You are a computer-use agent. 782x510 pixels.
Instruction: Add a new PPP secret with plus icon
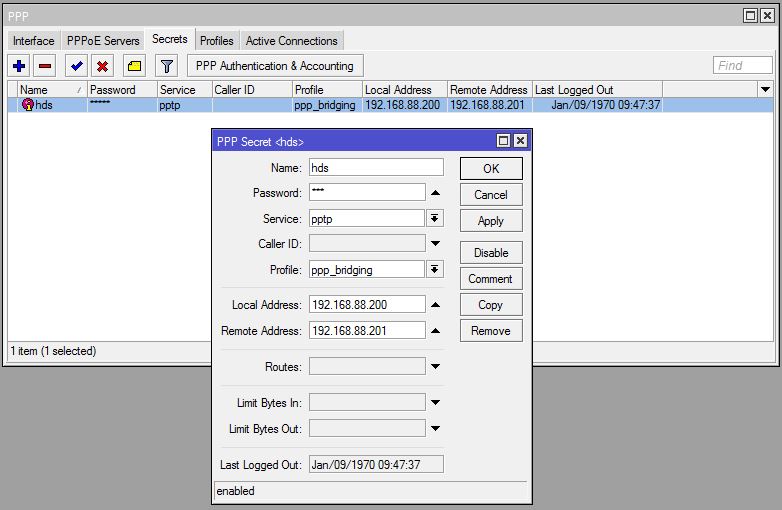coord(19,66)
